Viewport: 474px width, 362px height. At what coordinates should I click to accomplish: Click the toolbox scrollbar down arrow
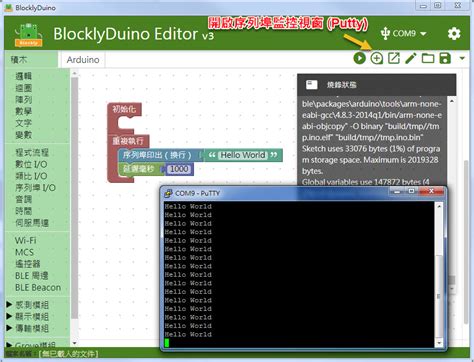point(75,343)
